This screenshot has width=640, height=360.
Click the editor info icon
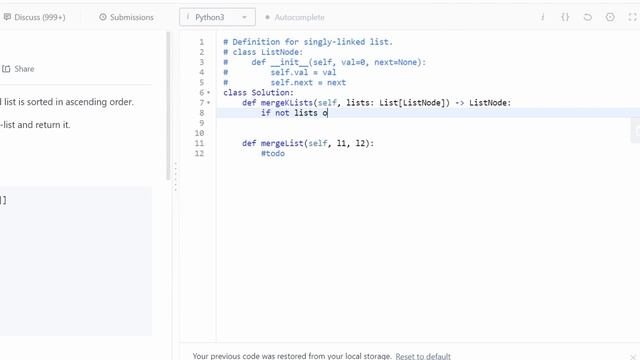pyautogui.click(x=542, y=17)
